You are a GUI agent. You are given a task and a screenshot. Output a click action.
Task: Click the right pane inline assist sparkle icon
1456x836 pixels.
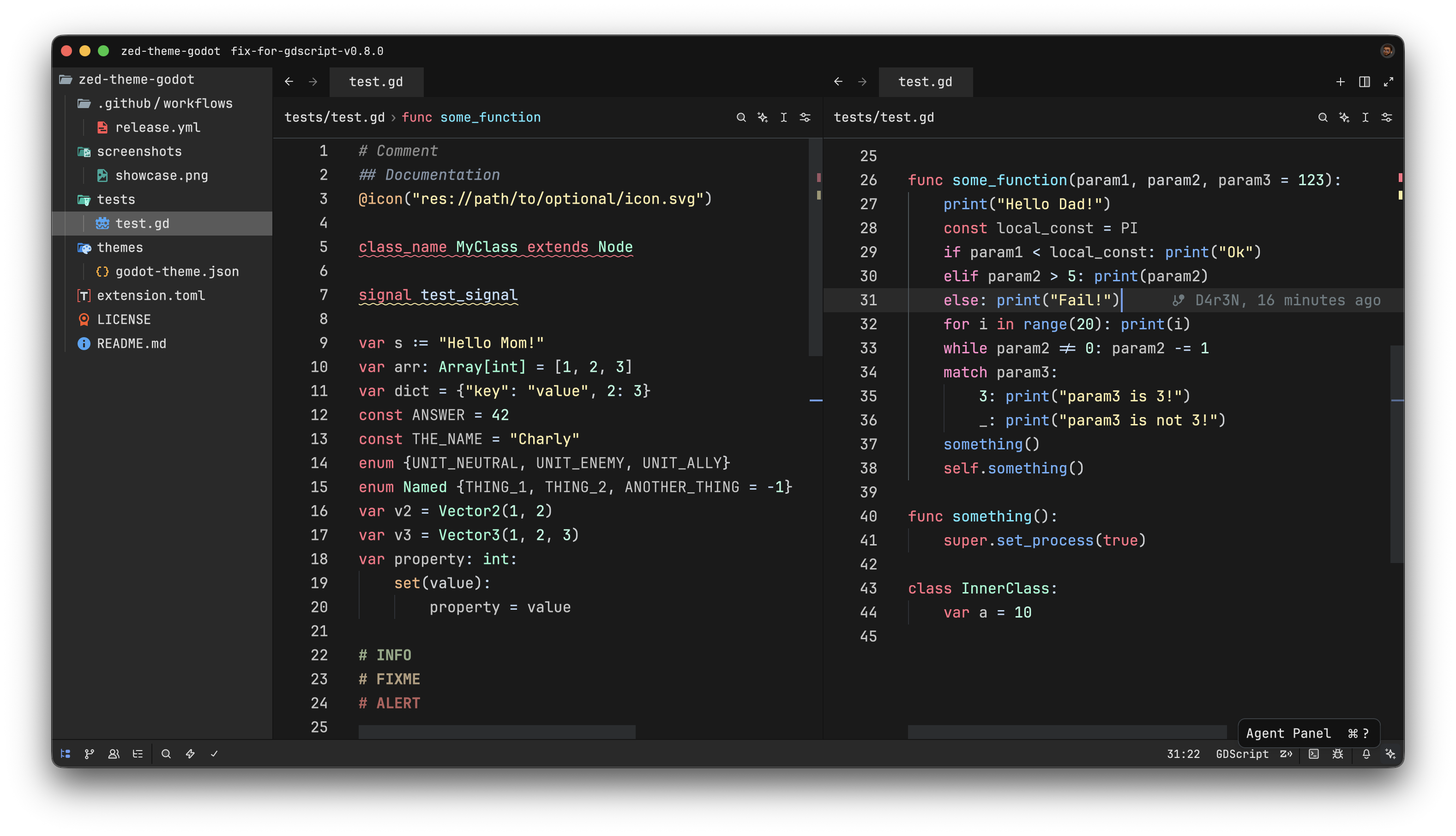(x=1344, y=117)
